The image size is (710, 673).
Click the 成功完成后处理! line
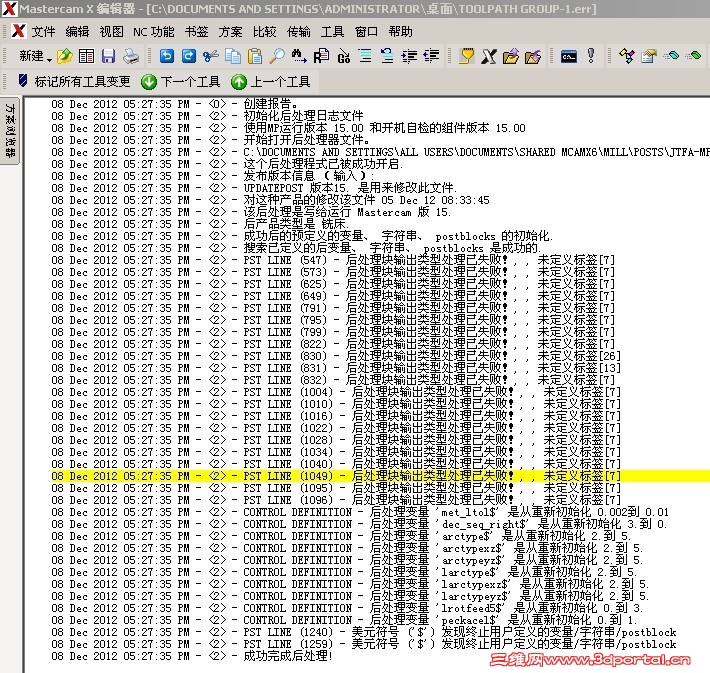click(x=192, y=656)
